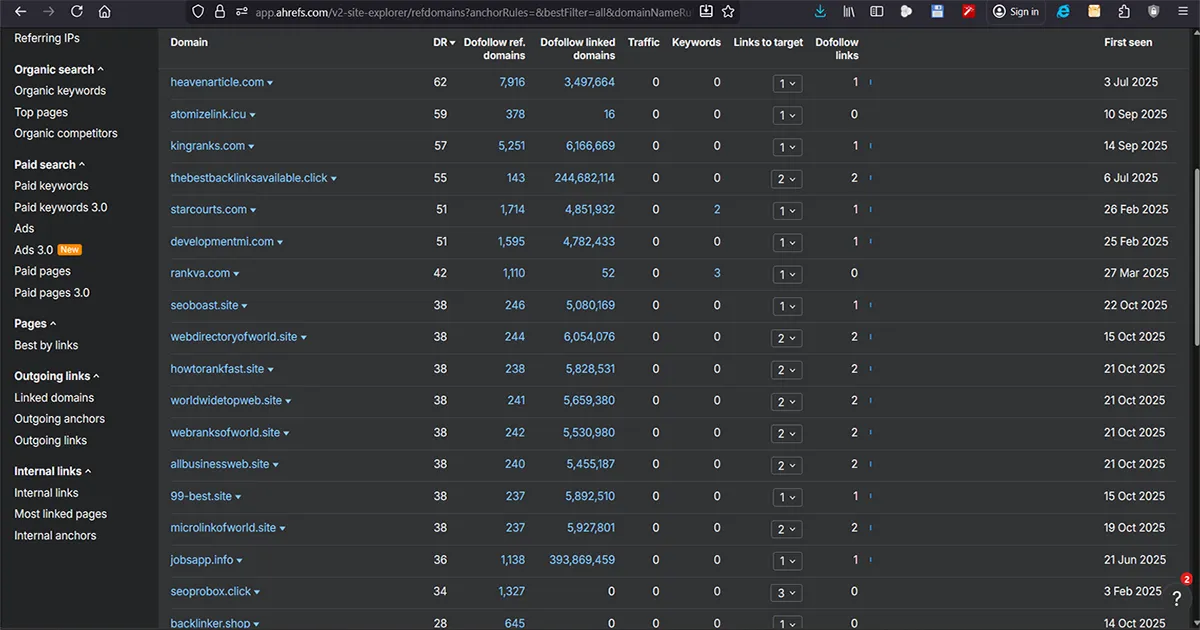Open the kingranks.com domain link
The height and width of the screenshot is (630, 1200).
(207, 146)
